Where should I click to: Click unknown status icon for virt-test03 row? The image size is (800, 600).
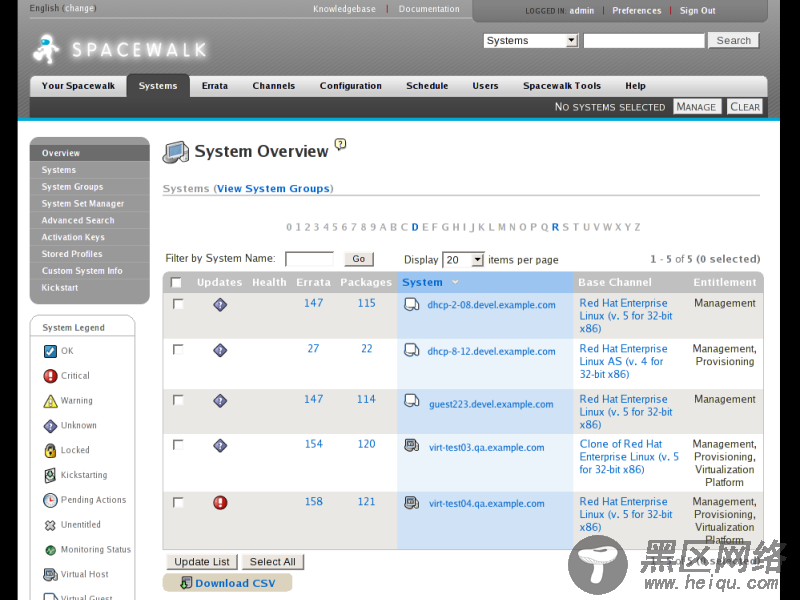click(x=220, y=445)
